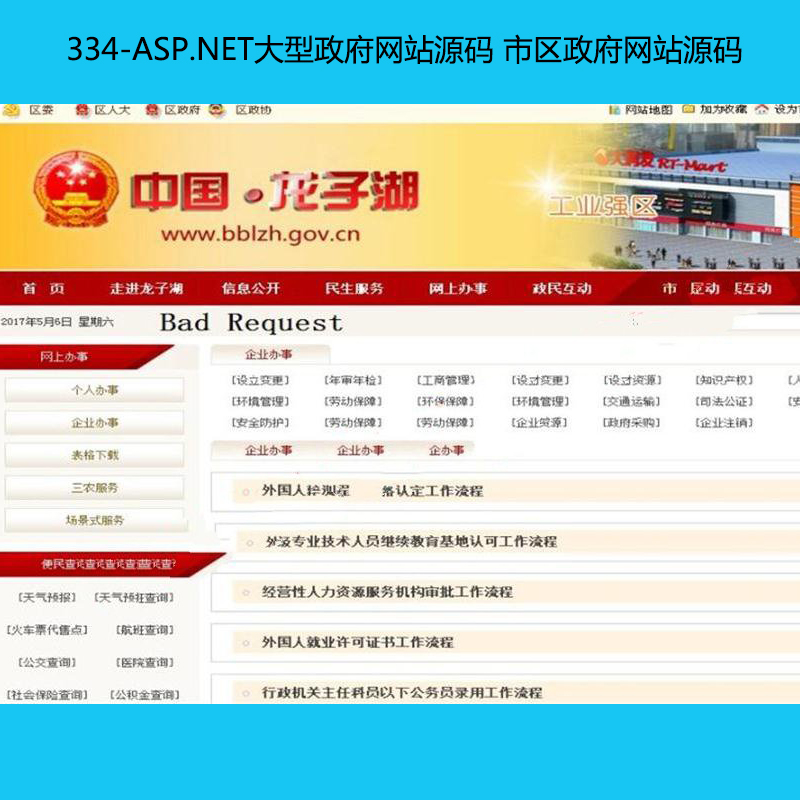
Task: Open 外国人就业许可证书工作流程 list item
Action: 357,642
